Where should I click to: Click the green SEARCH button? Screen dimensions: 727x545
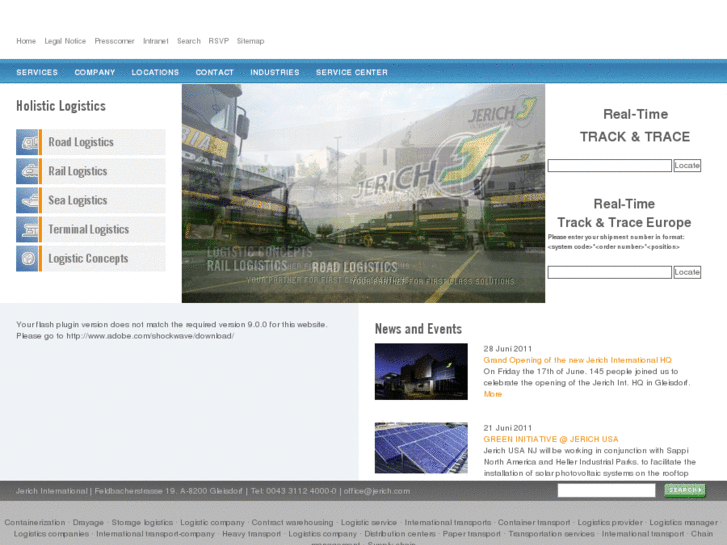[x=685, y=490]
